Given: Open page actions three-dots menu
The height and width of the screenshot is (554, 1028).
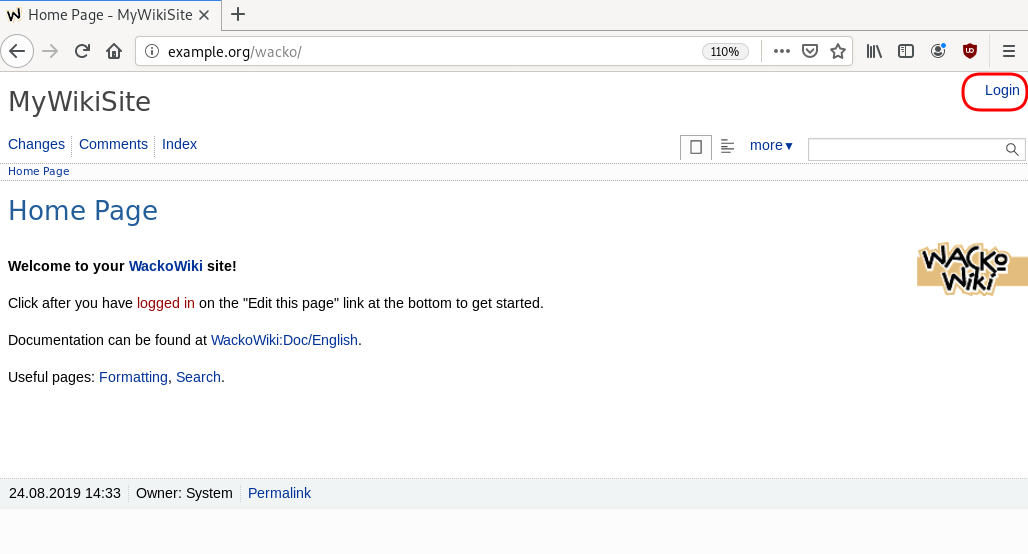Looking at the screenshot, I should [781, 51].
